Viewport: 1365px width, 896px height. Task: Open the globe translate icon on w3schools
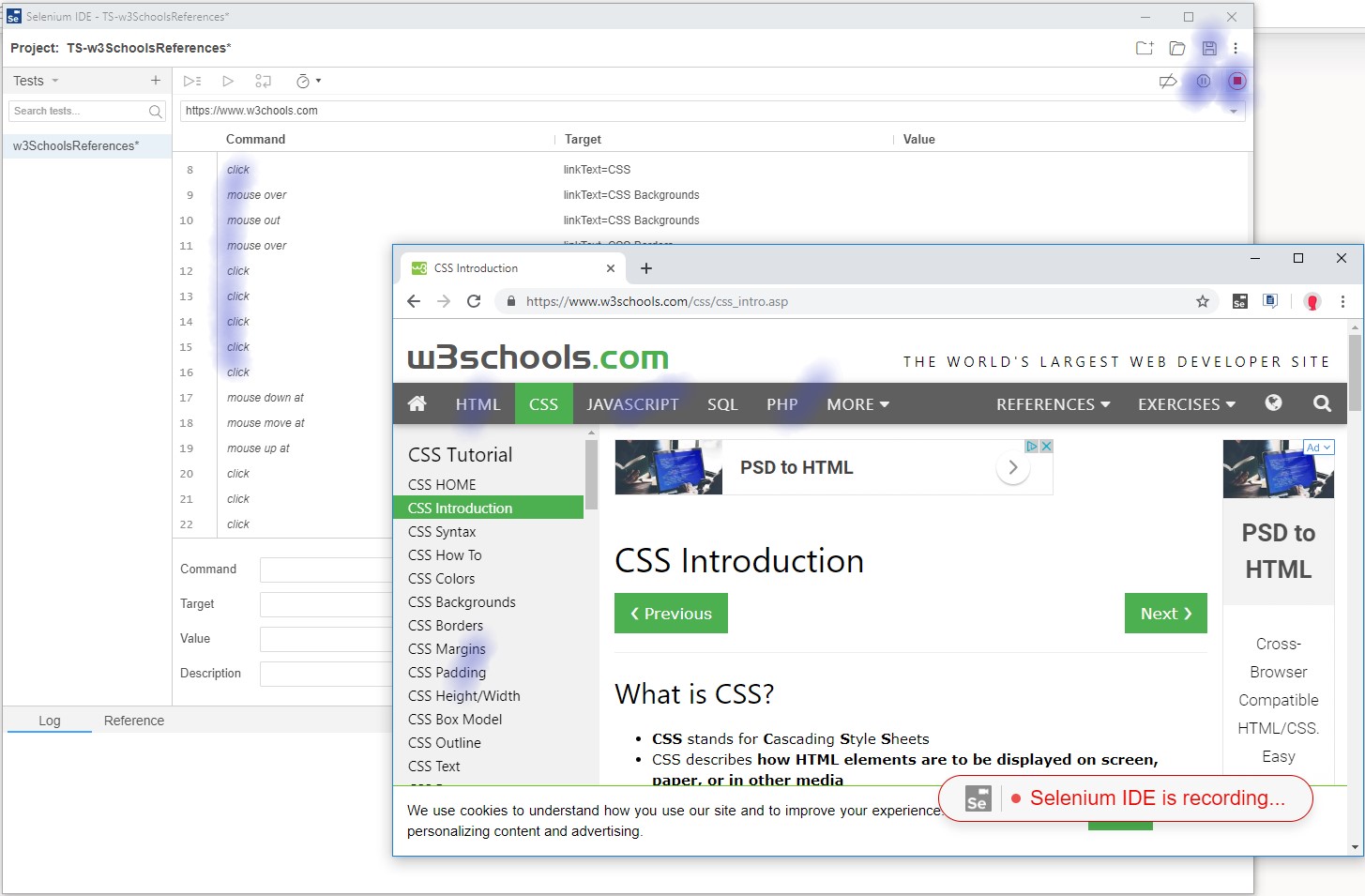pos(1273,403)
